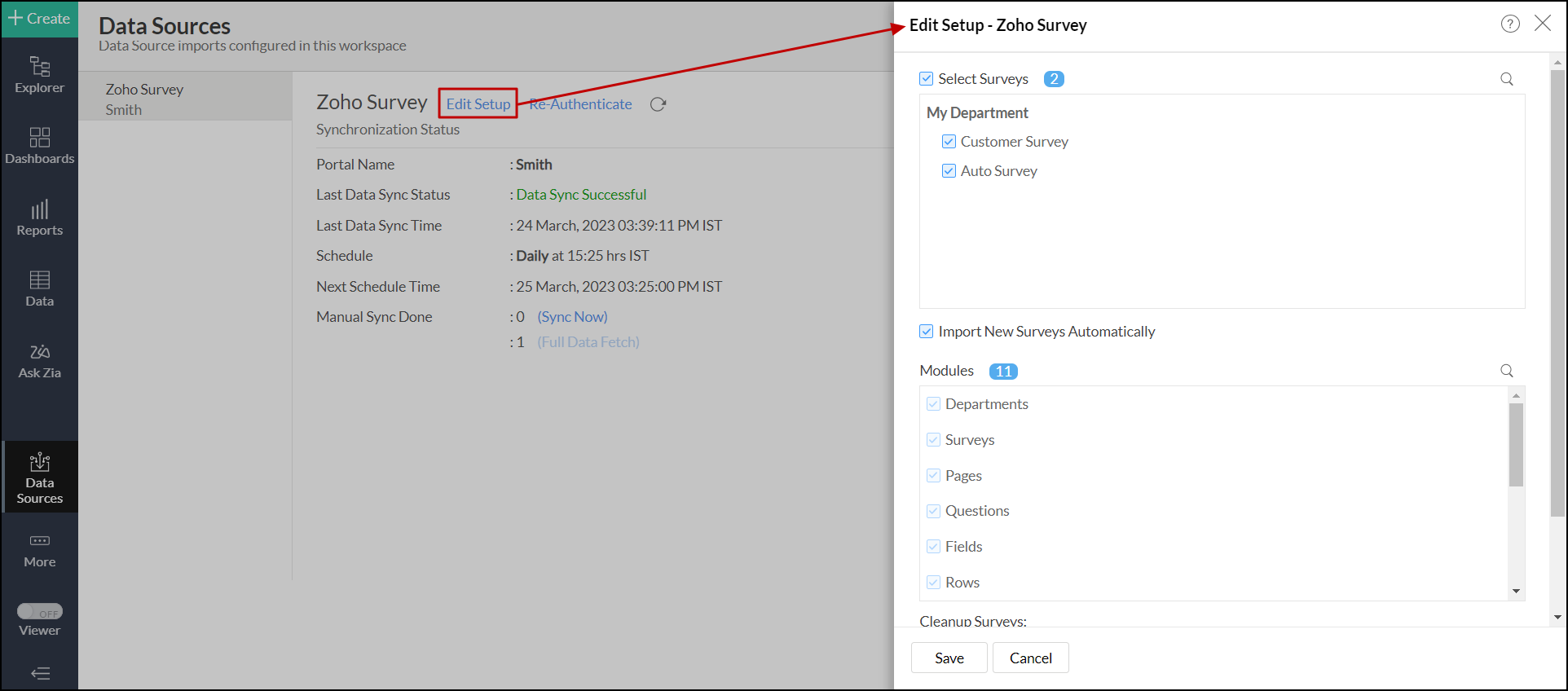Click the Sync Now link

tap(572, 317)
